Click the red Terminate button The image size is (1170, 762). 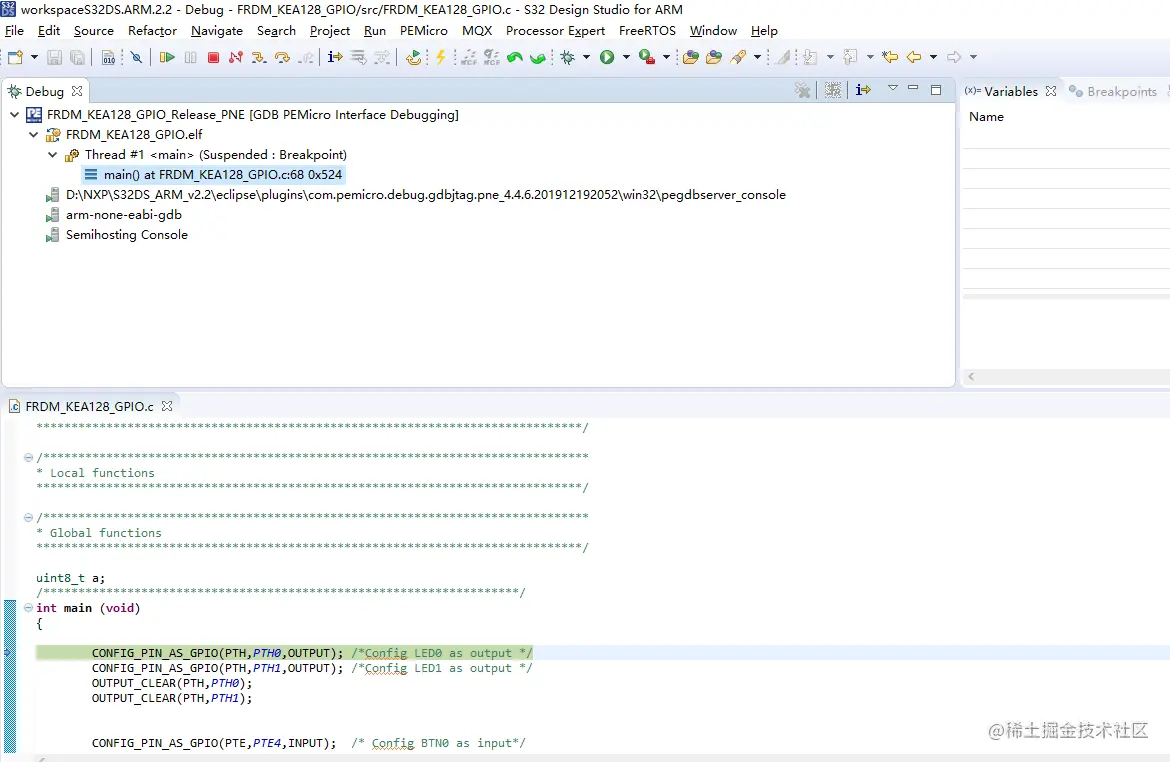click(x=213, y=57)
